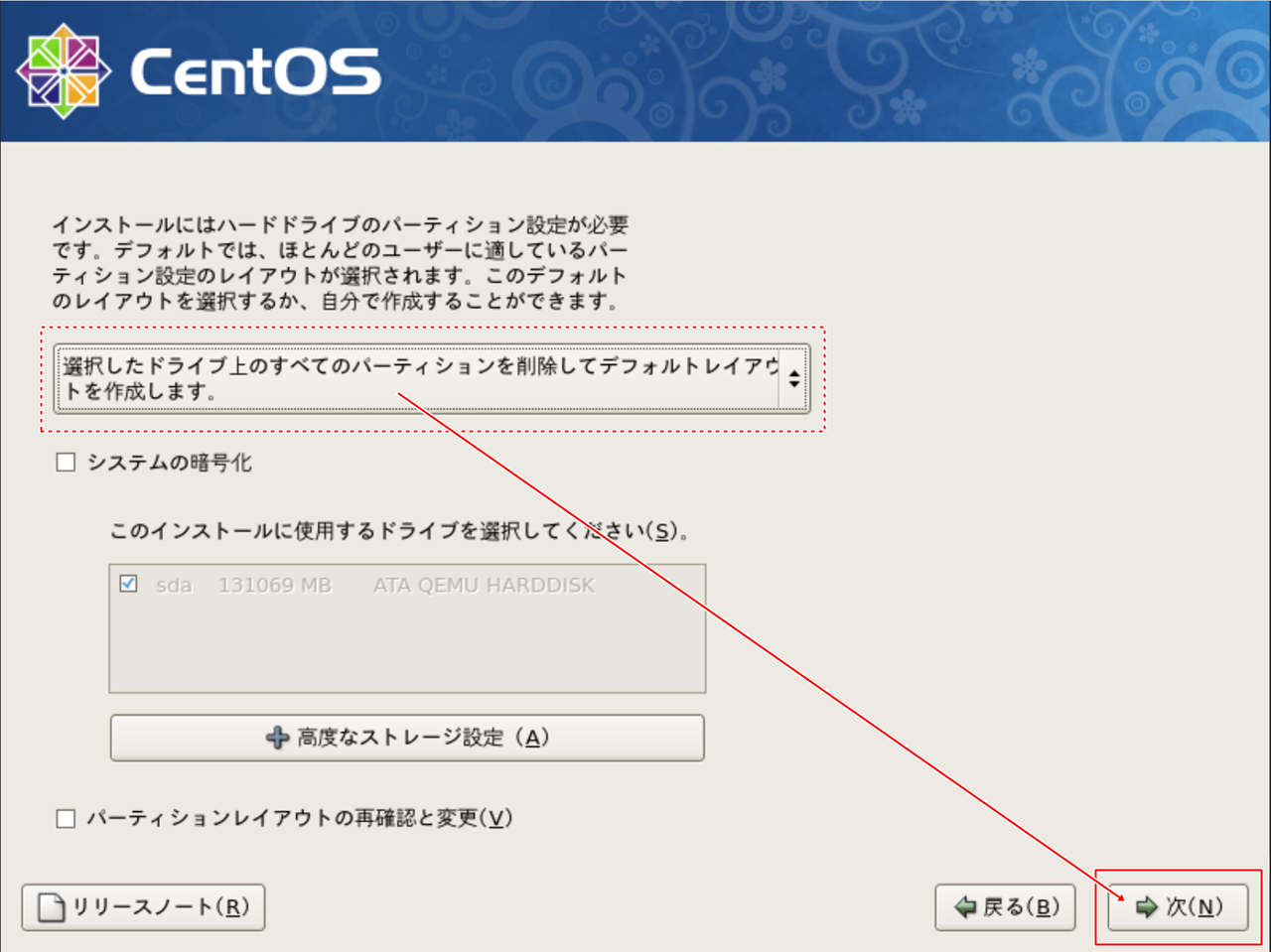Image resolution: width=1271 pixels, height=952 pixels.
Task: Enable the システムの暗号化 checkbox
Action: tap(67, 463)
